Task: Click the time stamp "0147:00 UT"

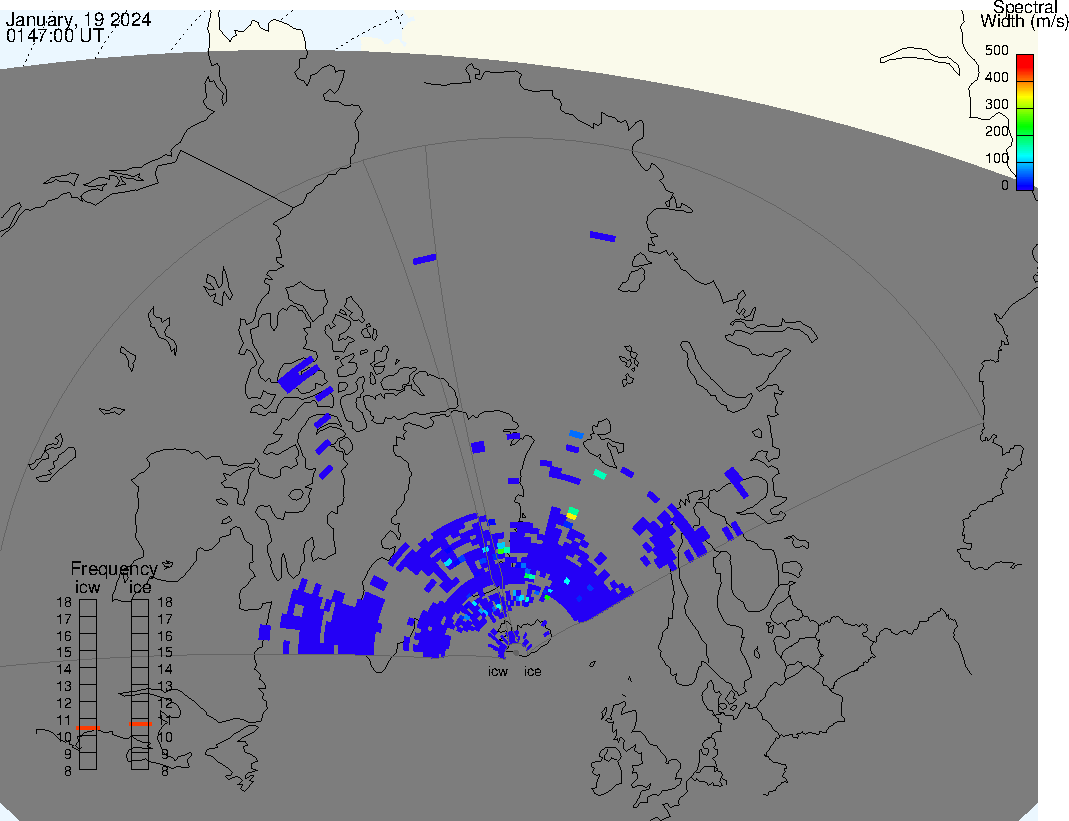Action: [55, 35]
